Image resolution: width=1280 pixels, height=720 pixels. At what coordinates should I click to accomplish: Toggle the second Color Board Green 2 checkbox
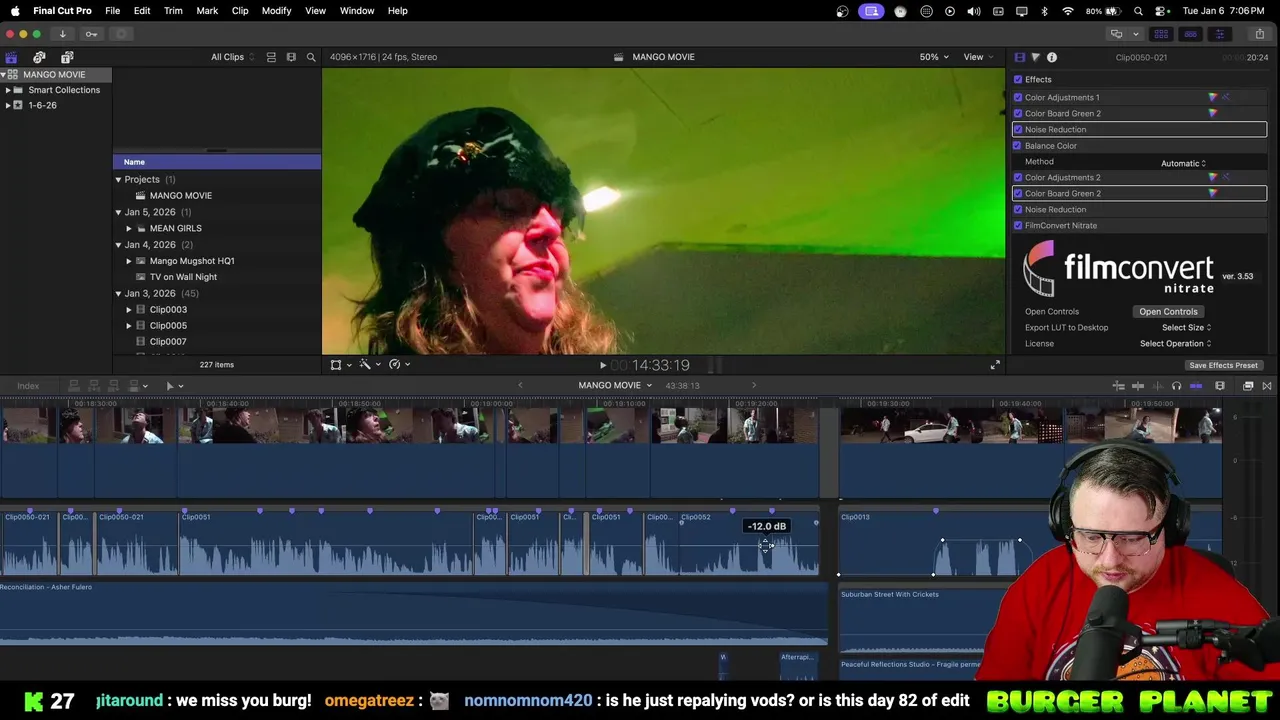[x=1018, y=193]
